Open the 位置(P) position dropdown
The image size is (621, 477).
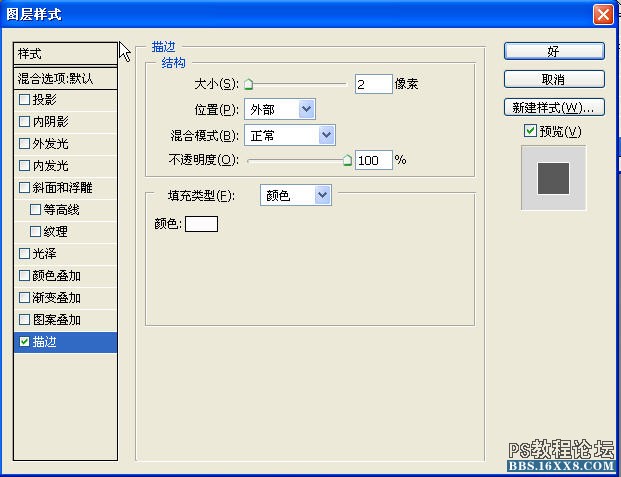[x=280, y=109]
